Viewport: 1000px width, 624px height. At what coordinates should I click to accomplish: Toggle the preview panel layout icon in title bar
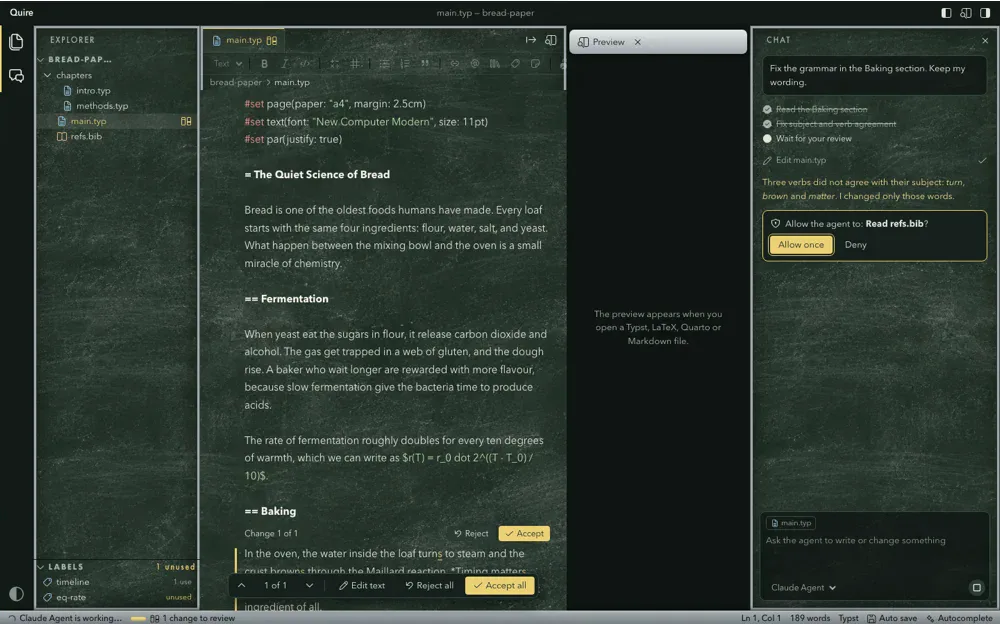966,13
